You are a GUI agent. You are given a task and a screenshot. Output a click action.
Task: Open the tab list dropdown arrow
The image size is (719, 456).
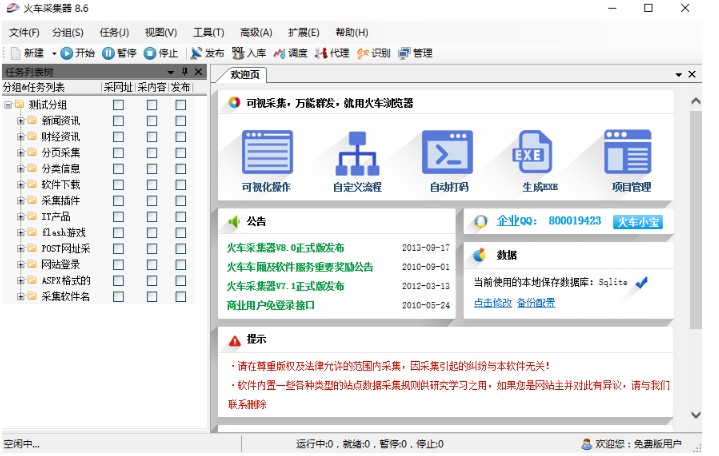click(x=679, y=74)
